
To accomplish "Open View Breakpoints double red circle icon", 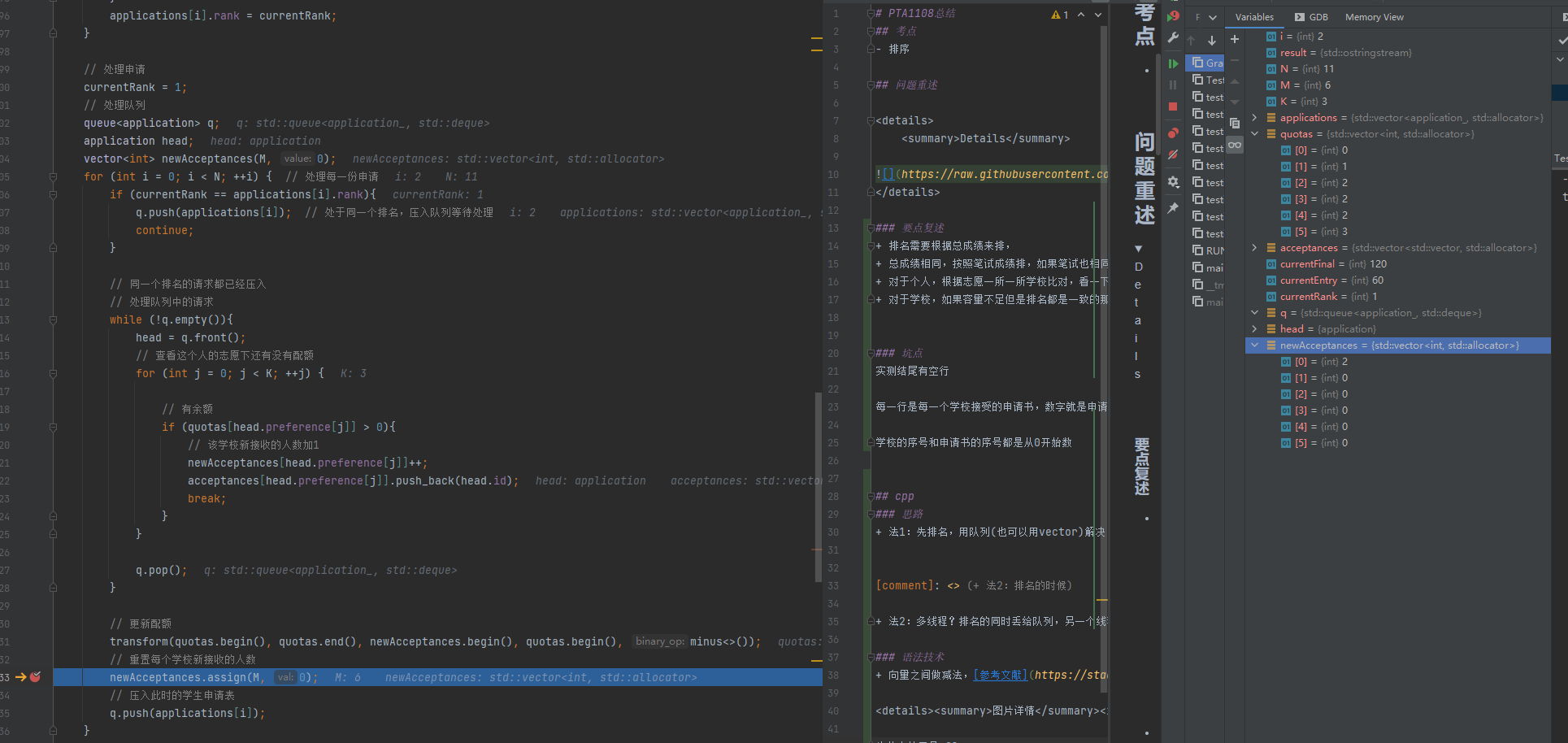I will click(x=1173, y=133).
